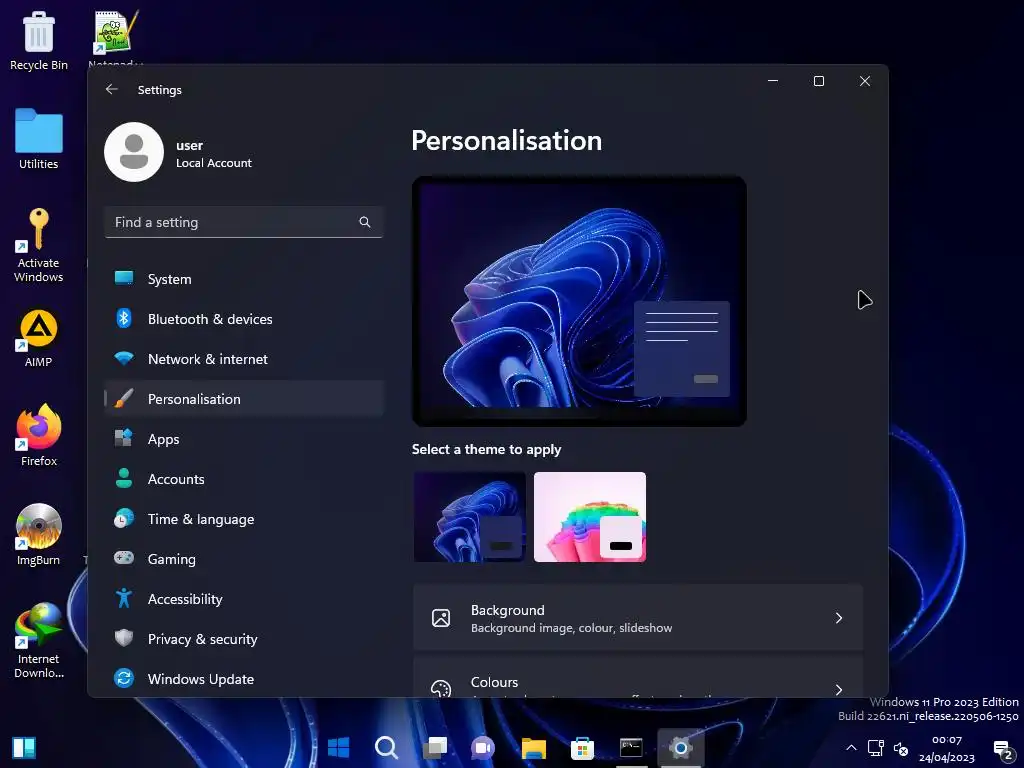Screen dimensions: 1024x768
Task: Open Windows Update settings
Action: pos(244,679)
